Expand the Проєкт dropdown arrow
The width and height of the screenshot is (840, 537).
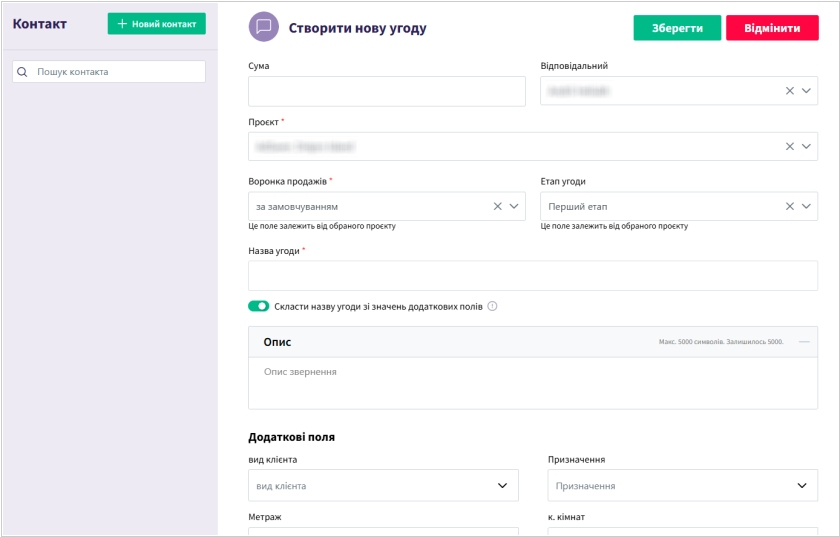pyautogui.click(x=806, y=146)
